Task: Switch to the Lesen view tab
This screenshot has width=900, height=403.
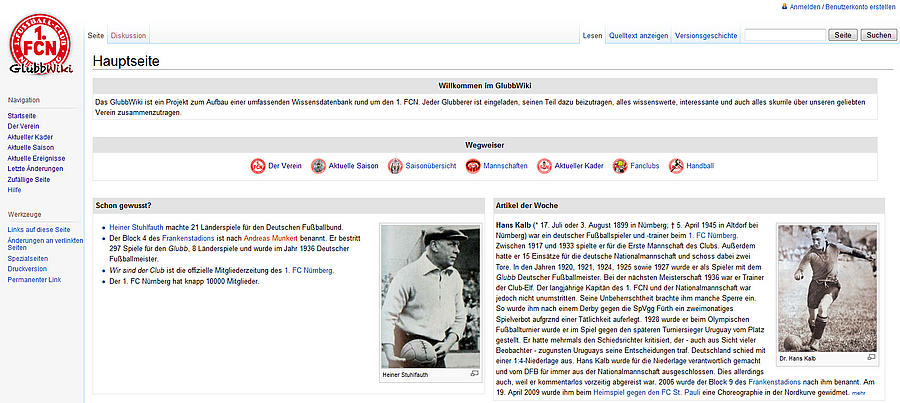Action: [592, 36]
